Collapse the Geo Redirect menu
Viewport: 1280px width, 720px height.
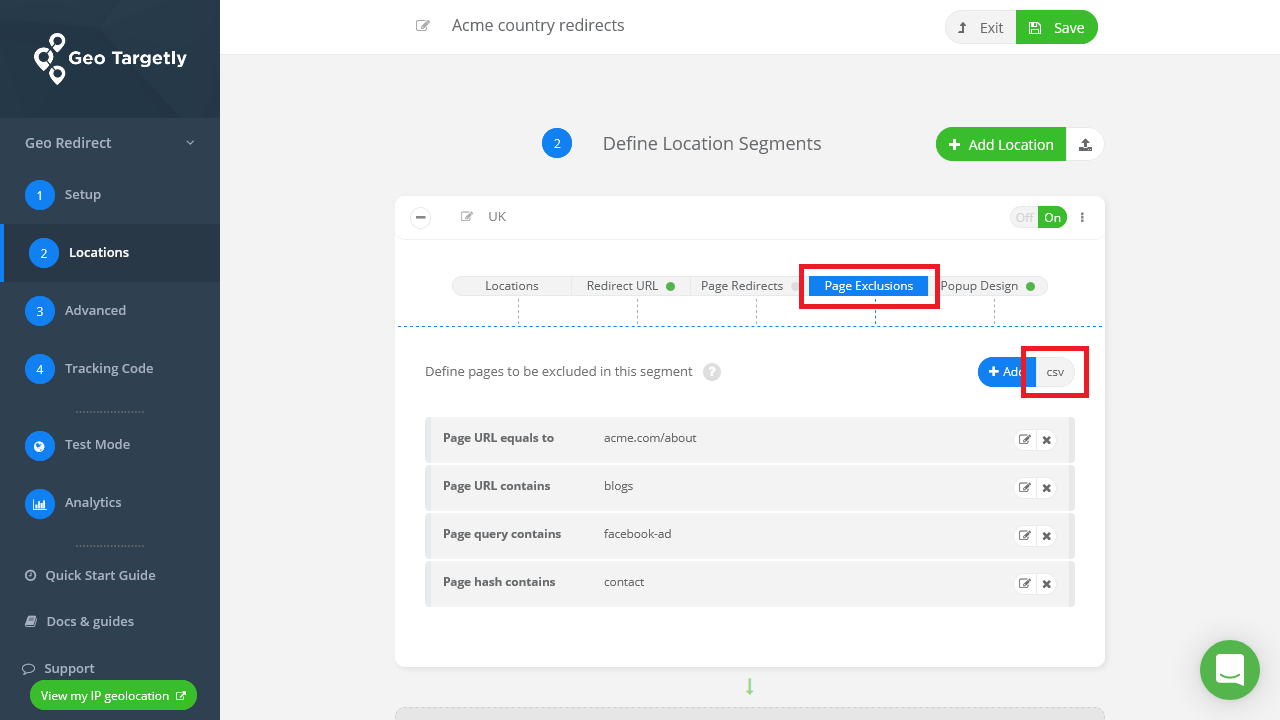point(190,142)
